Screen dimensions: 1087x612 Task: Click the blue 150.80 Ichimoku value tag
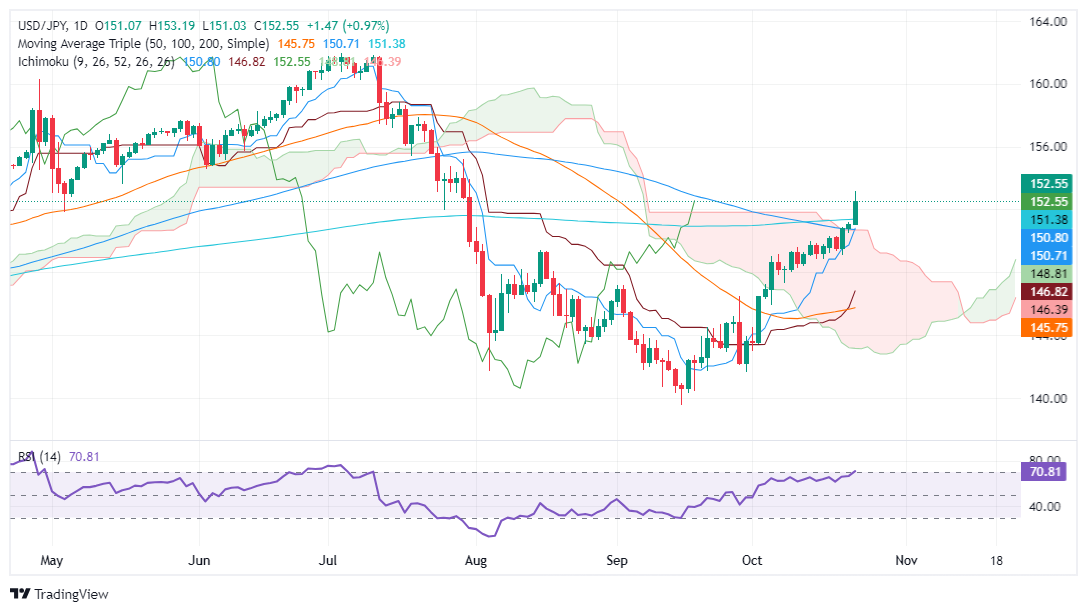(x=1047, y=237)
